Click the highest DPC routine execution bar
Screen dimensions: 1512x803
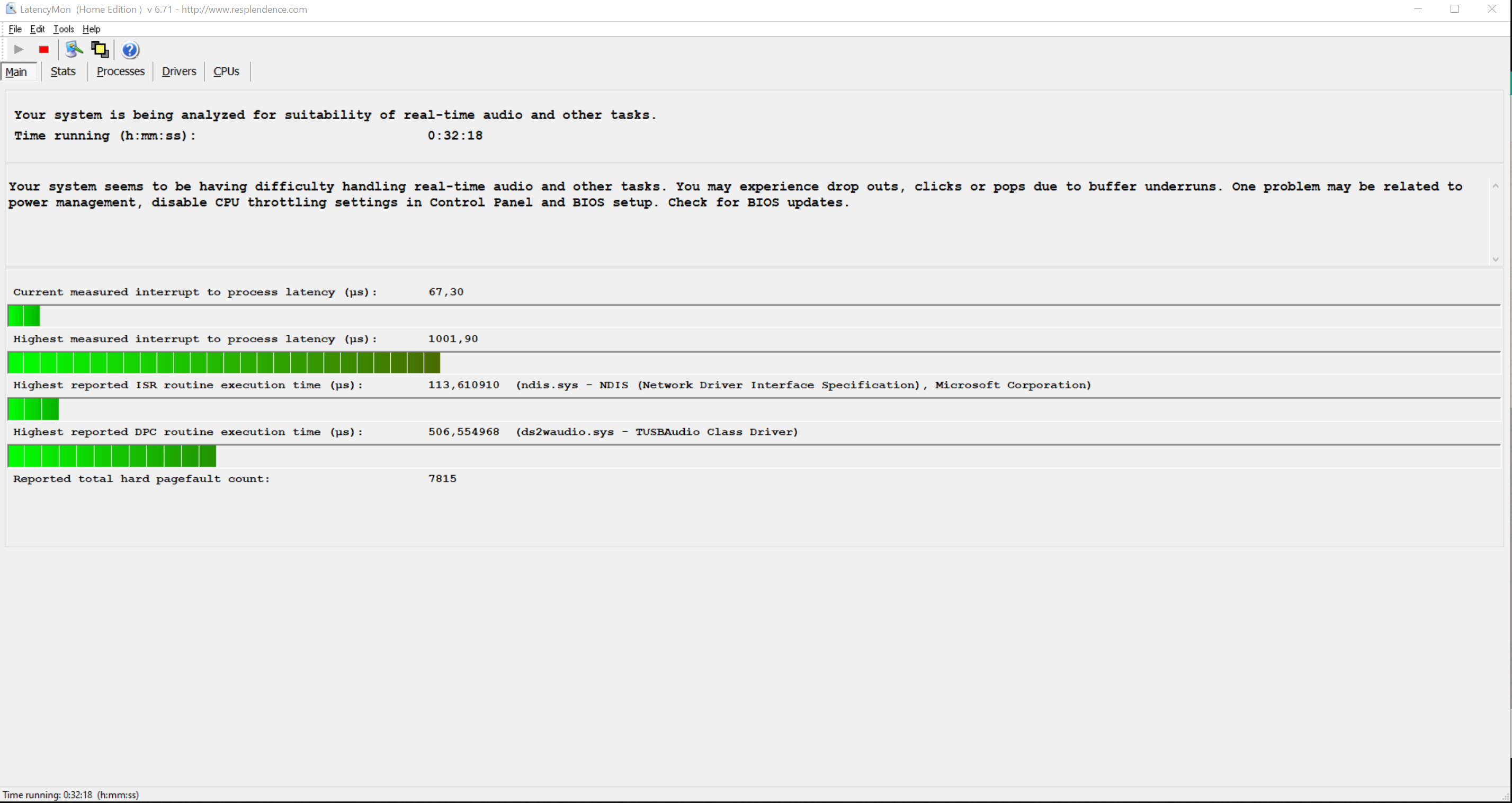112,456
